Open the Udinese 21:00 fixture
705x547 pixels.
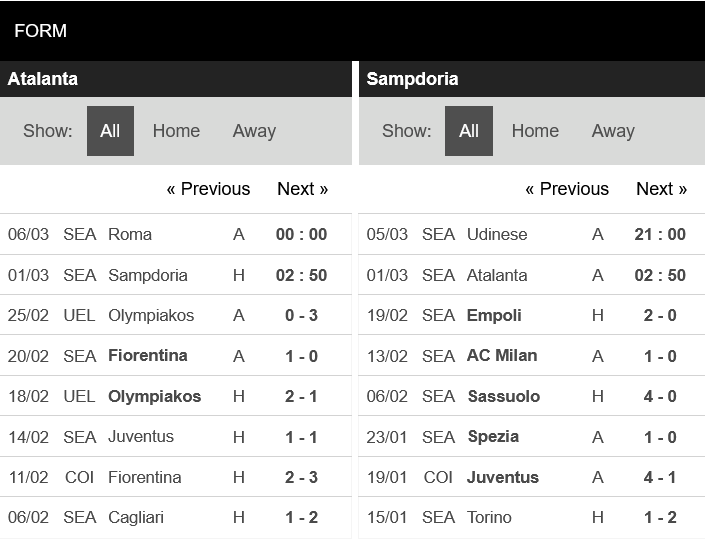point(532,234)
